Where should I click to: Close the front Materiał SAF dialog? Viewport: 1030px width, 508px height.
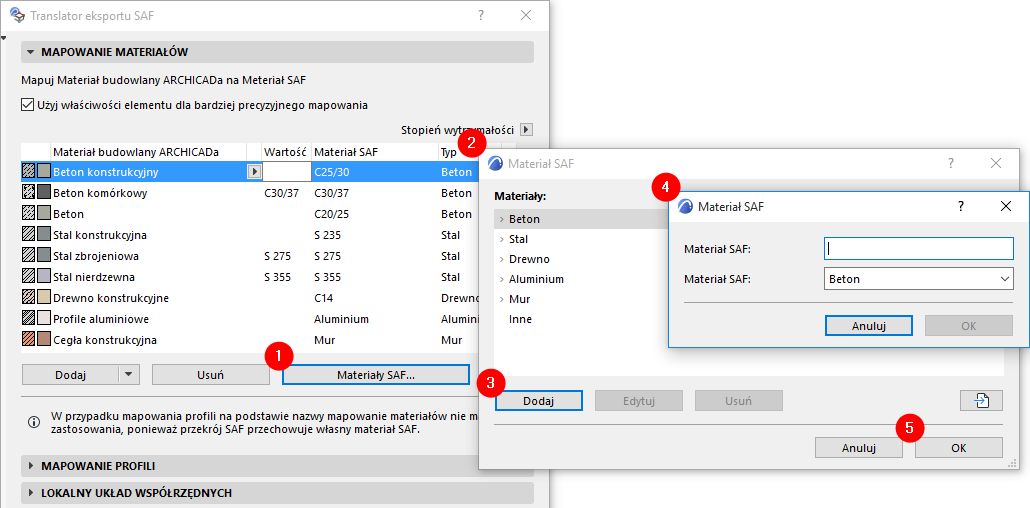tap(1005, 206)
